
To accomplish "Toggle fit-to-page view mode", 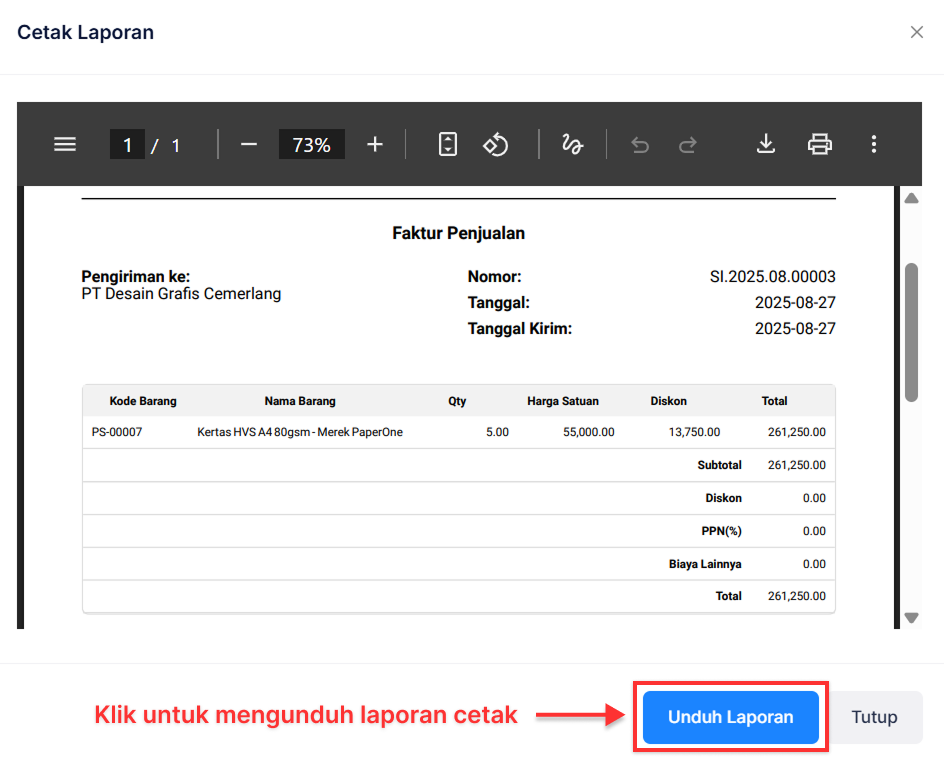I will click(x=447, y=144).
